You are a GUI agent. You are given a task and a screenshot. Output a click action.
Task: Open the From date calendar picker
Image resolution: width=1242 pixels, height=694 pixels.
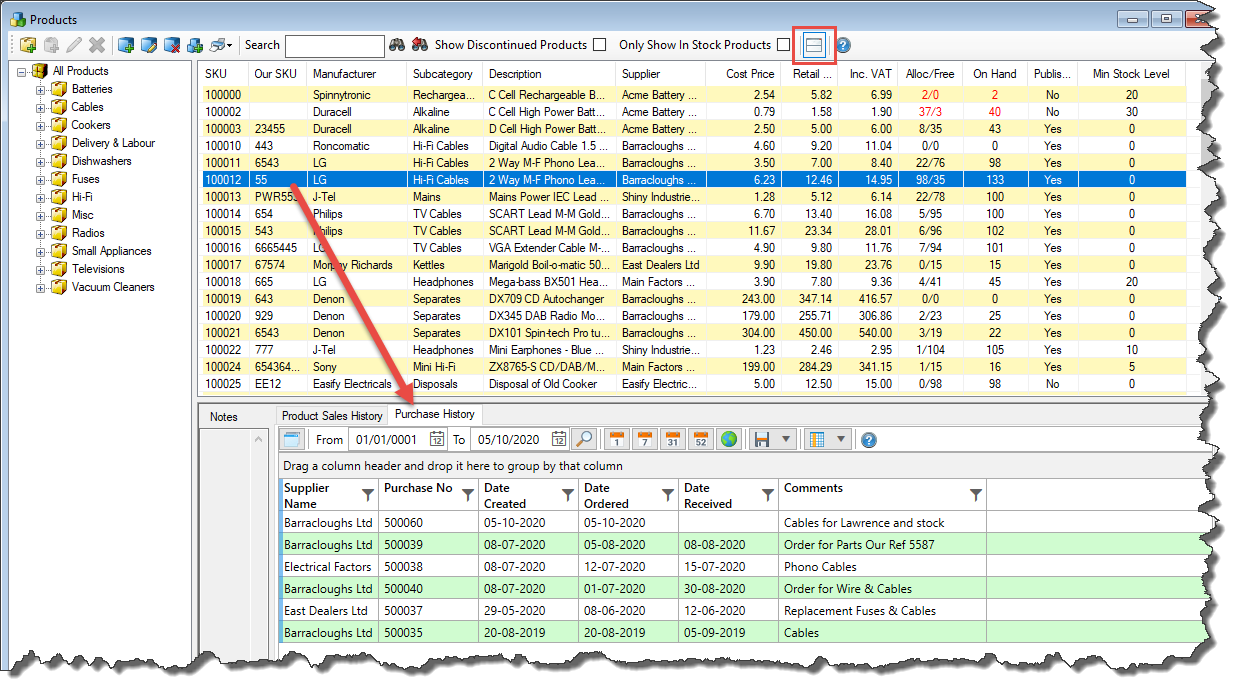[437, 439]
